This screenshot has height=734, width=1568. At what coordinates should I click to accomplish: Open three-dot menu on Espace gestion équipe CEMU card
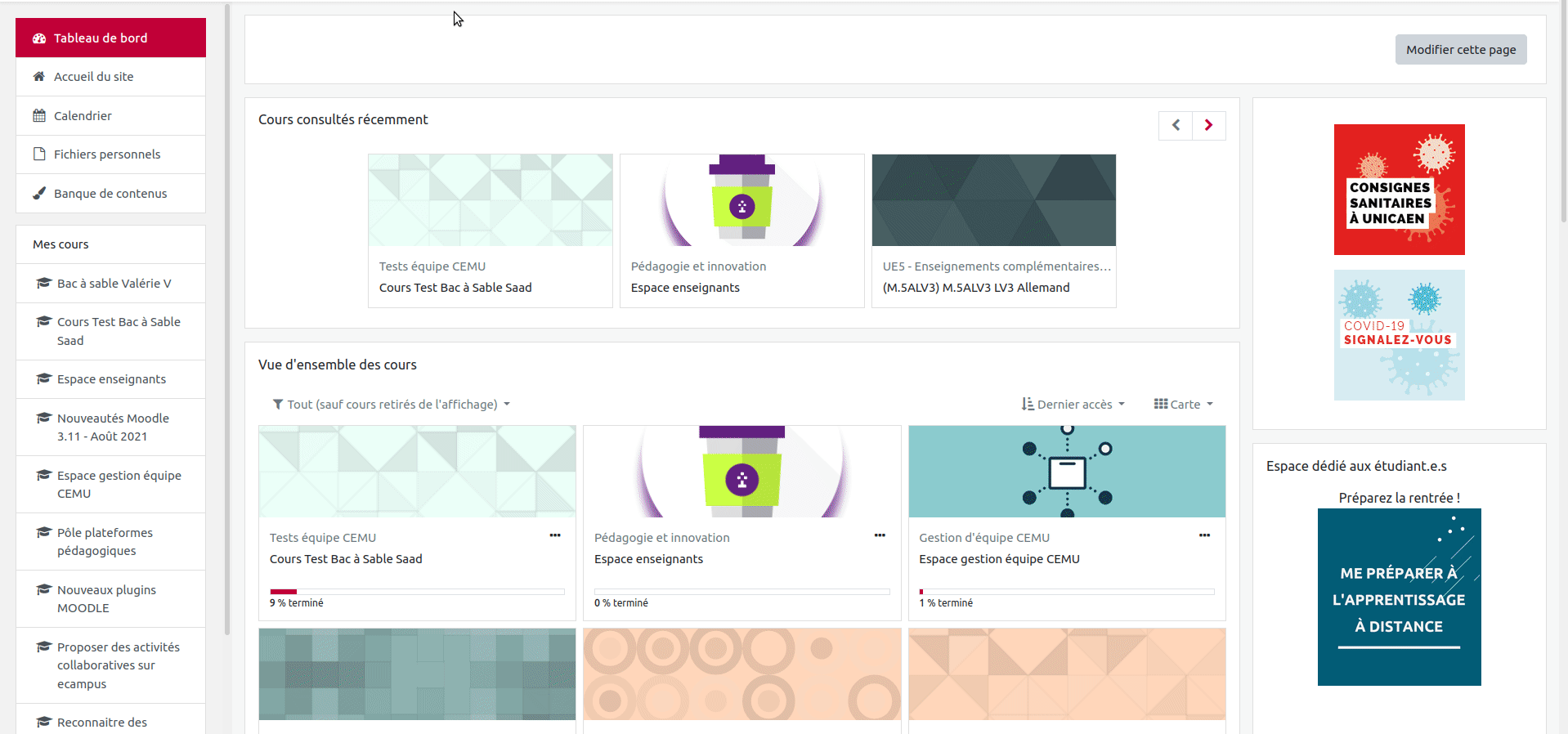[1204, 535]
